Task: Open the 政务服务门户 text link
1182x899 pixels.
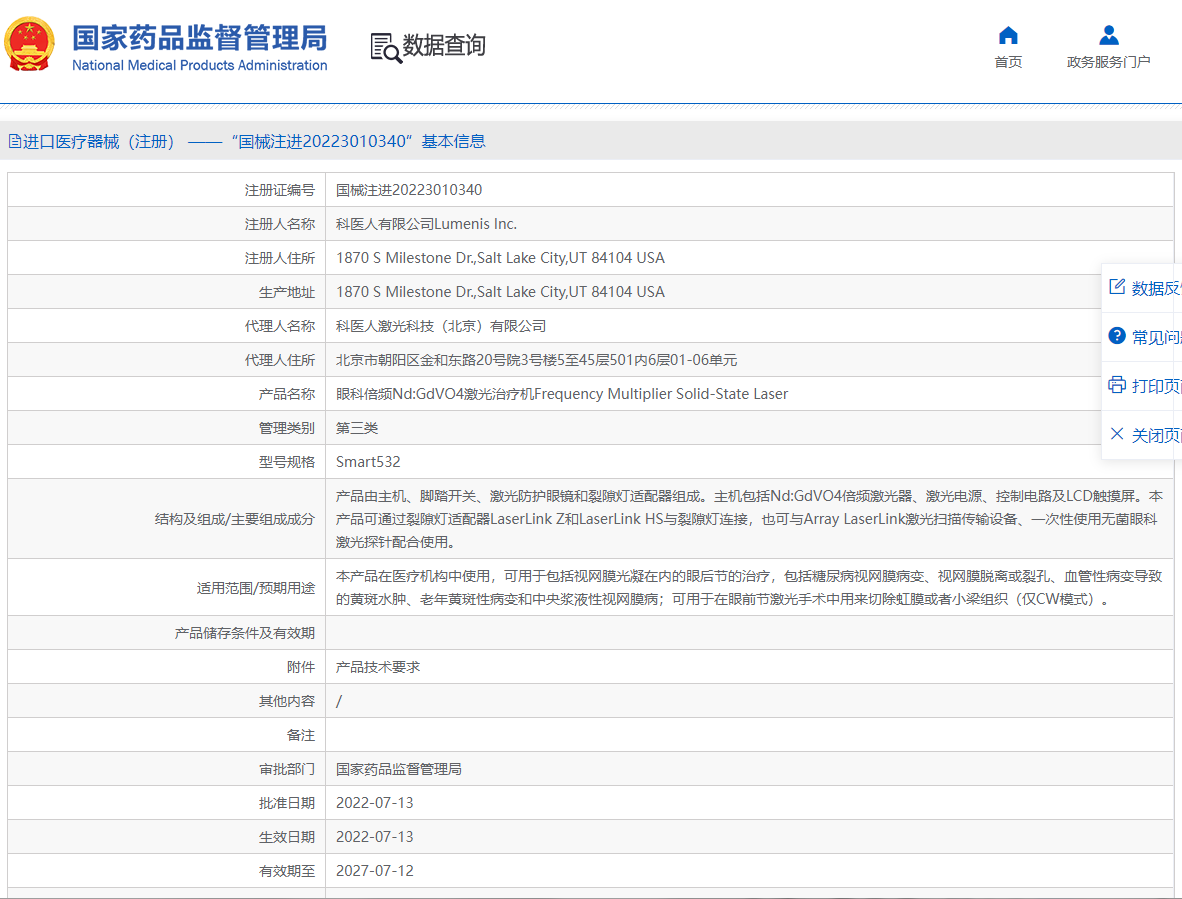Action: (x=1108, y=62)
